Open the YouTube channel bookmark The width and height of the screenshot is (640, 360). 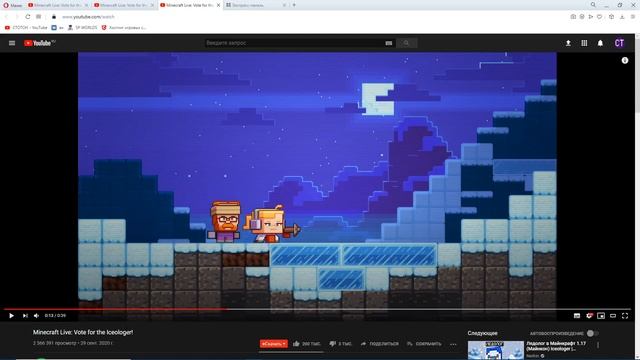coord(26,28)
